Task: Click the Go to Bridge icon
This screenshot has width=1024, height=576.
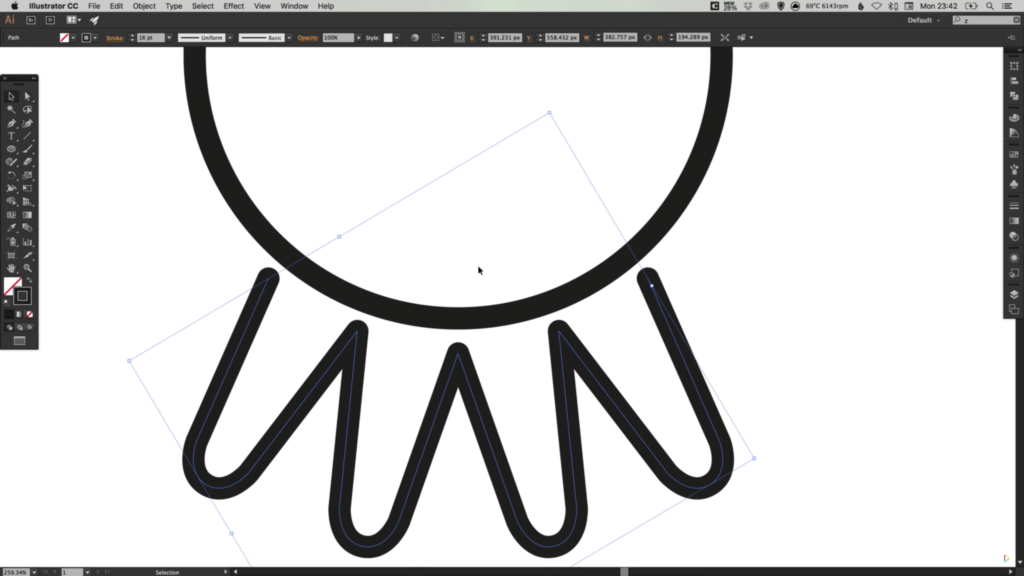Action: coord(32,20)
